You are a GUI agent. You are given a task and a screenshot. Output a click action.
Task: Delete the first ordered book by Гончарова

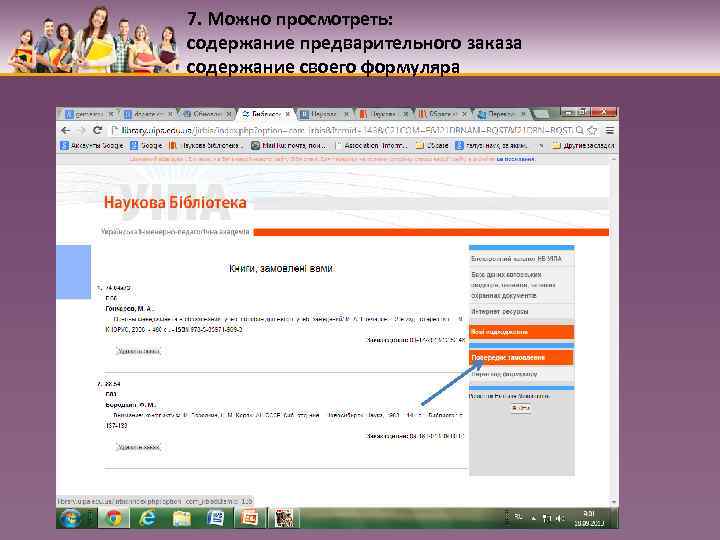click(138, 351)
